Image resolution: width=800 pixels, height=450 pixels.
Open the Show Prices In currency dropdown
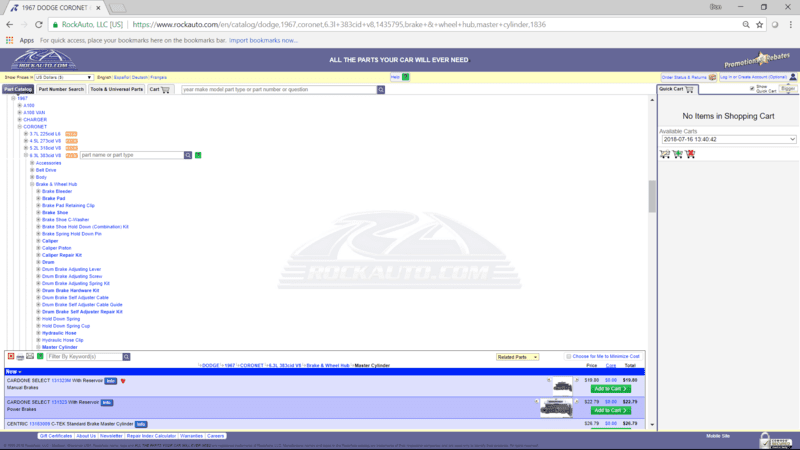tap(63, 78)
